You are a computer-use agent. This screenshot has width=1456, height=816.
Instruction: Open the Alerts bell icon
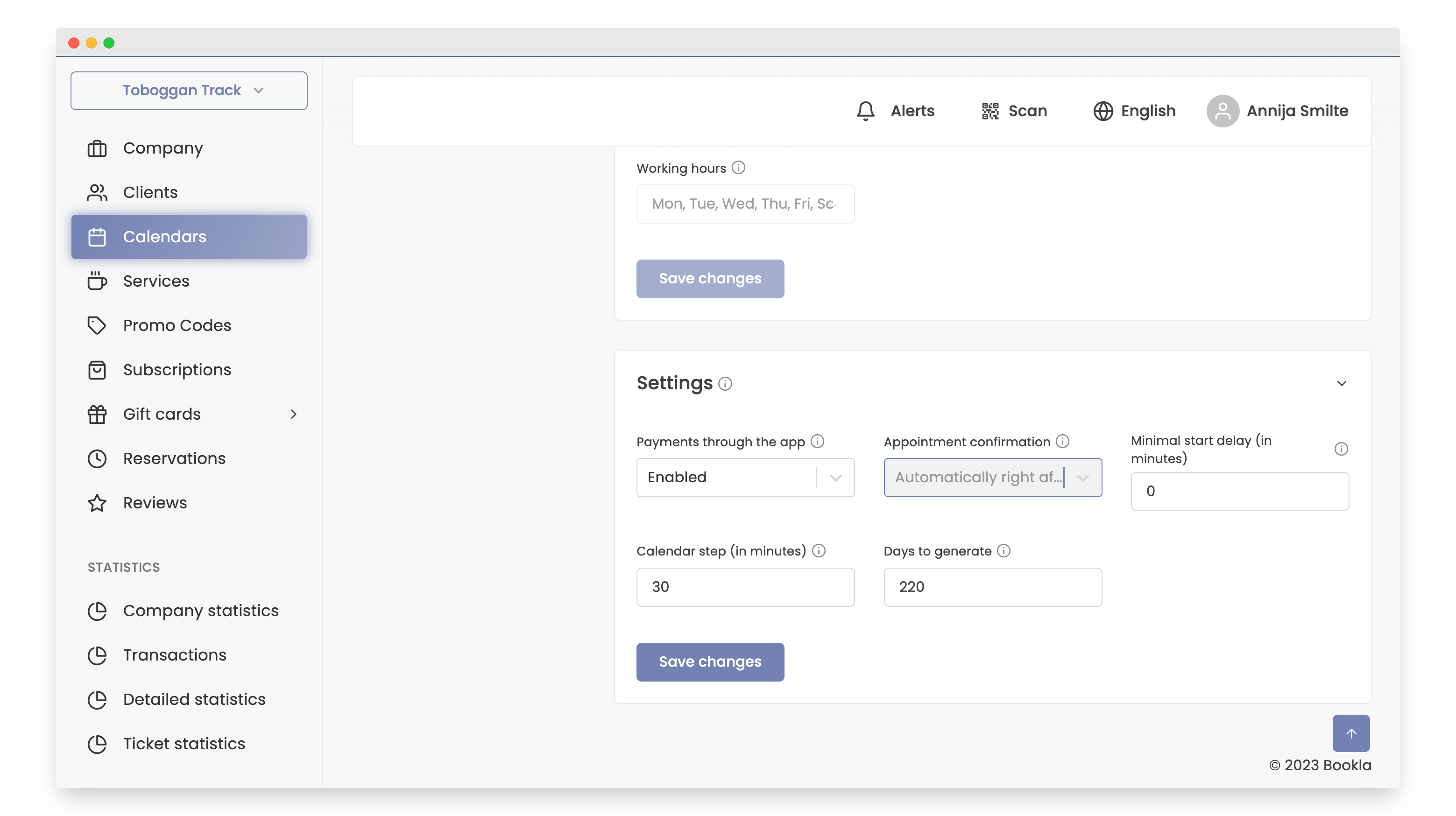[865, 111]
